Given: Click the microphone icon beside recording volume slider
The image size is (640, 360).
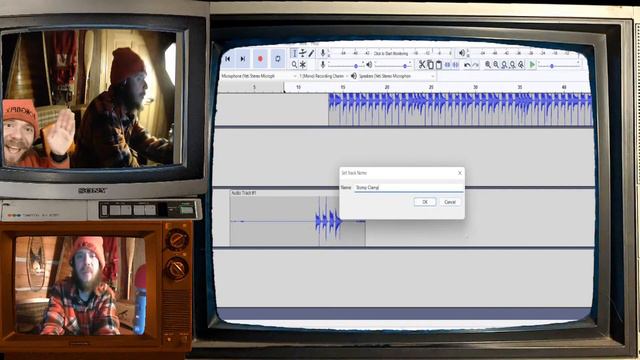Looking at the screenshot, I should pyautogui.click(x=323, y=64).
